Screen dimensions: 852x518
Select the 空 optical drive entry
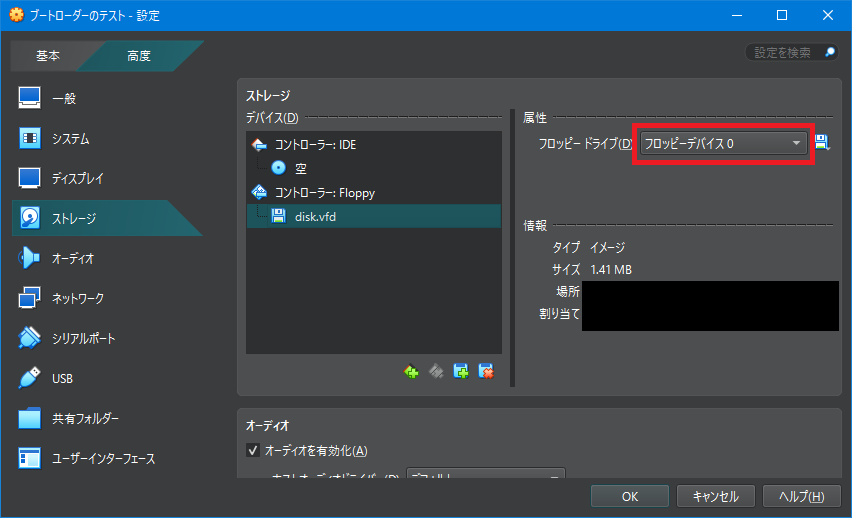(373, 168)
